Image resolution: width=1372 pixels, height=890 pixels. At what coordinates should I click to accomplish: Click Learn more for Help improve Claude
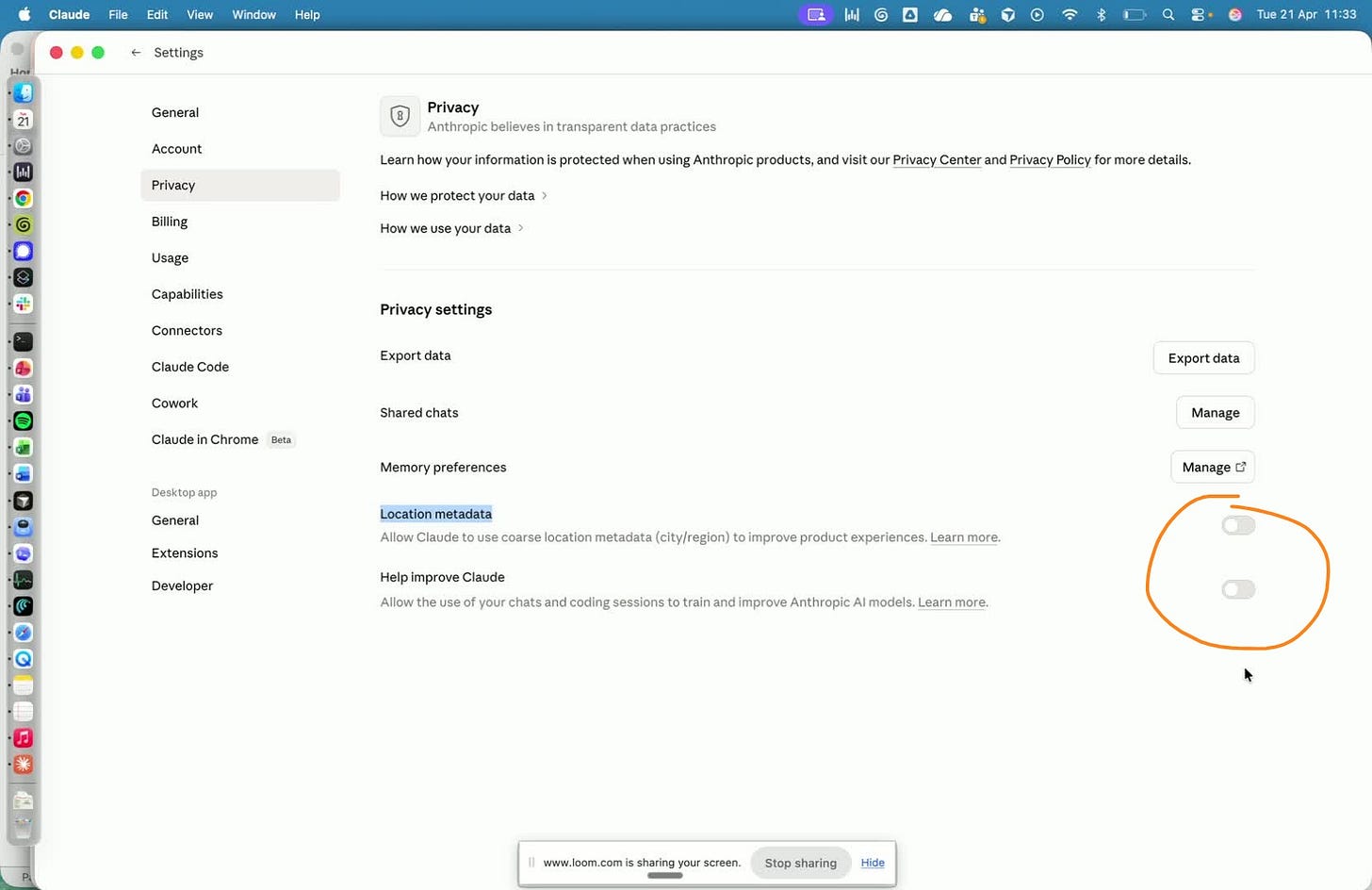click(x=952, y=602)
